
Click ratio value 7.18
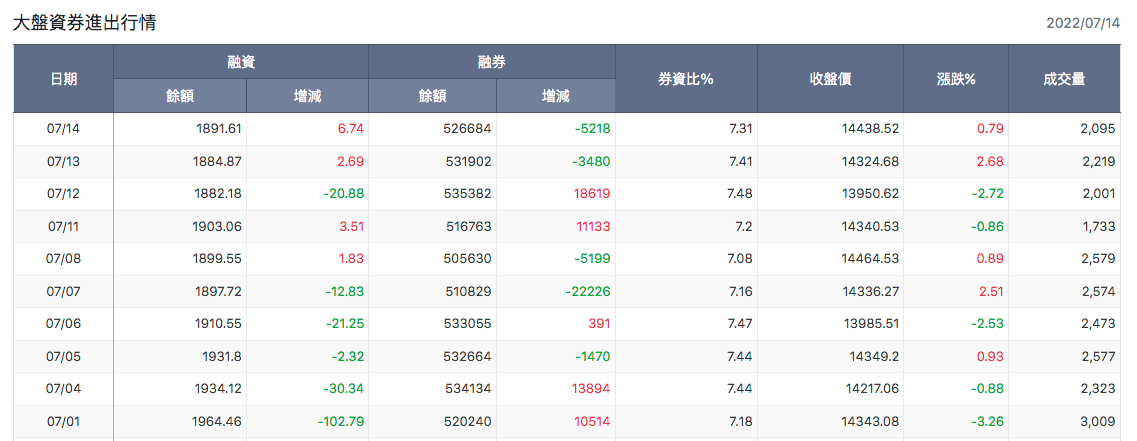coord(741,421)
